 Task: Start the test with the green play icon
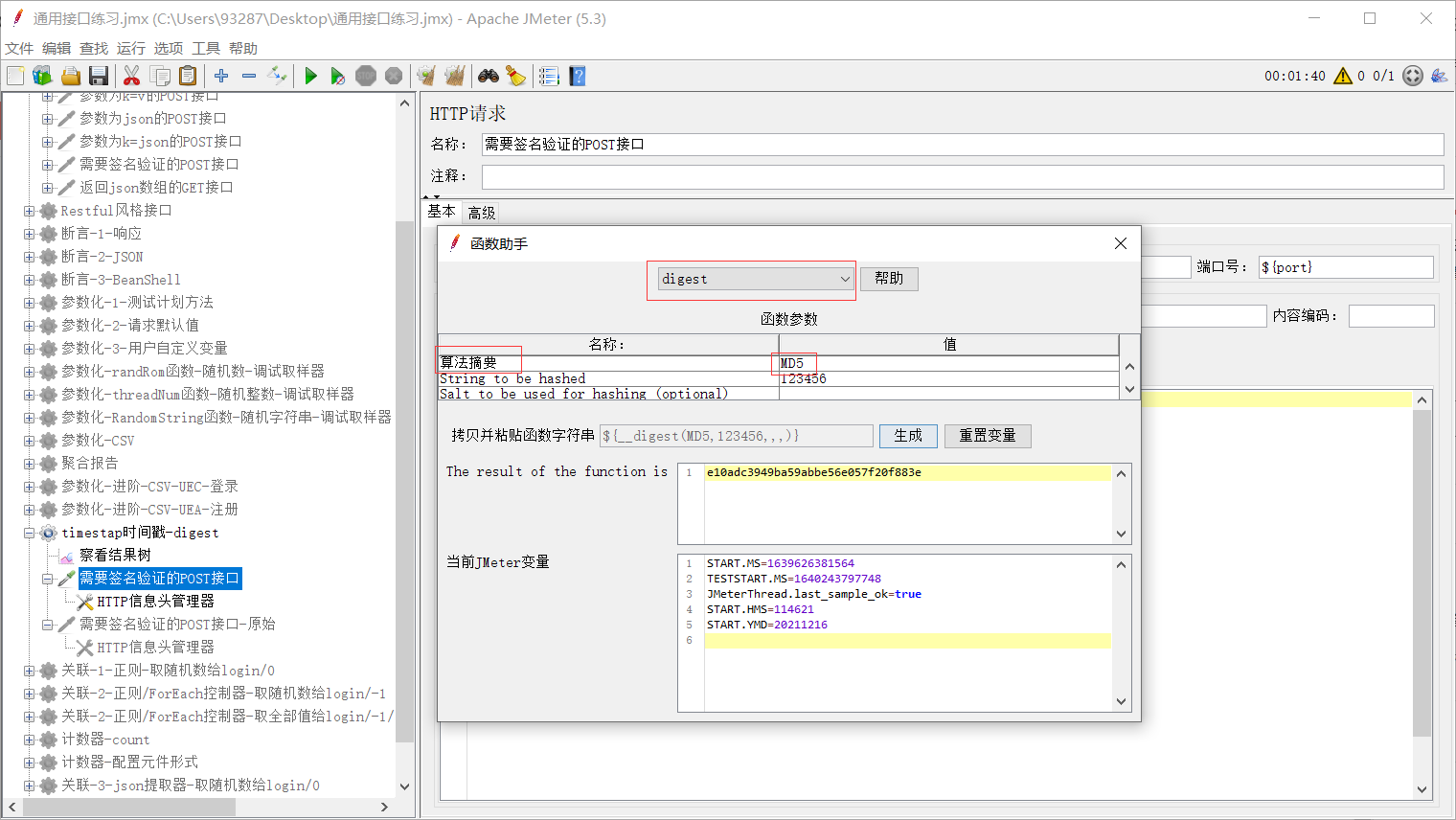[x=310, y=76]
